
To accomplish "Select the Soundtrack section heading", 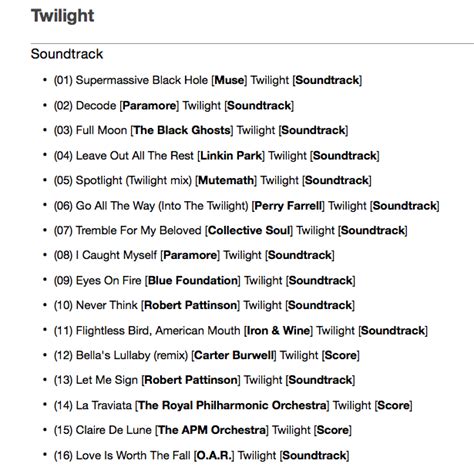I will pyautogui.click(x=67, y=54).
